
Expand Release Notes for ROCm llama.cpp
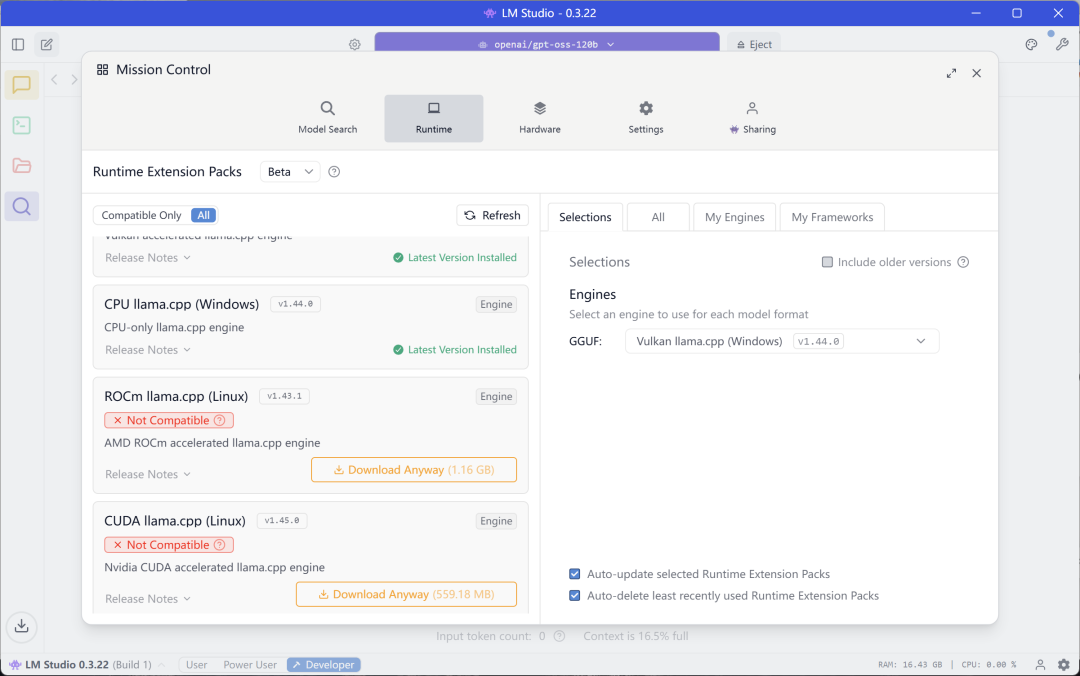147,474
